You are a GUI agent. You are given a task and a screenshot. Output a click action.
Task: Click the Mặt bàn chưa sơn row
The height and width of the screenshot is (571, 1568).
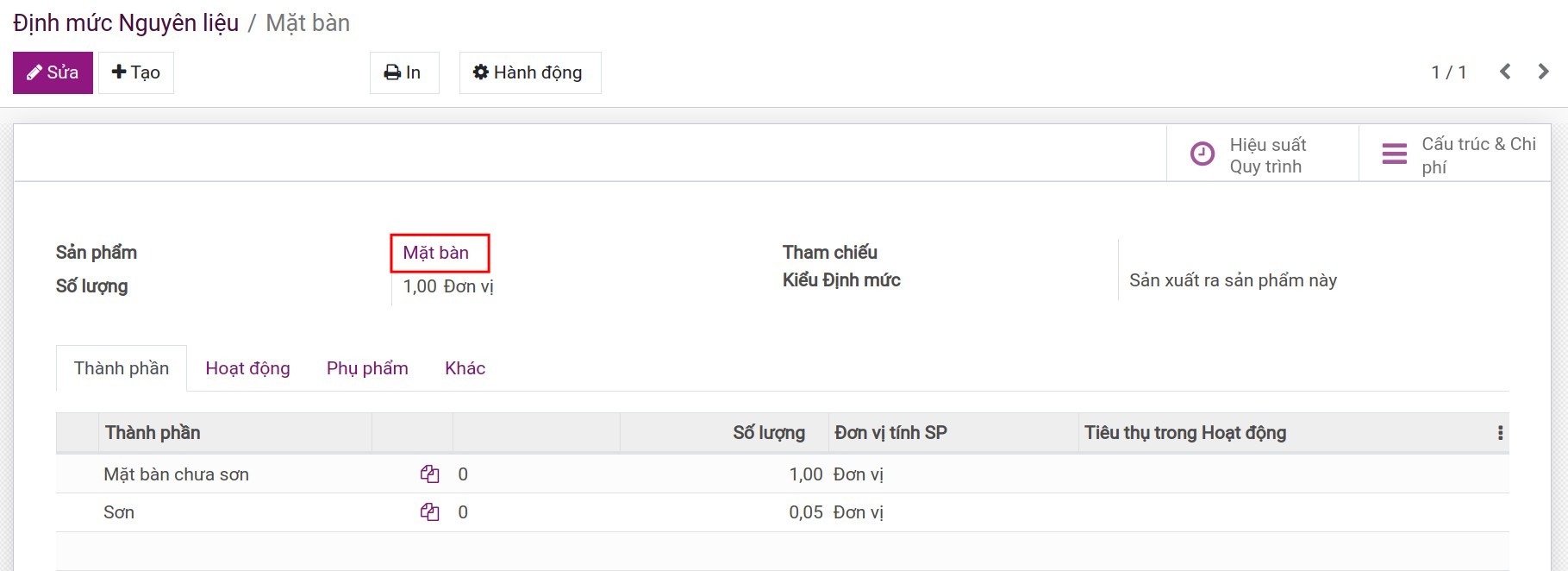[x=177, y=474]
